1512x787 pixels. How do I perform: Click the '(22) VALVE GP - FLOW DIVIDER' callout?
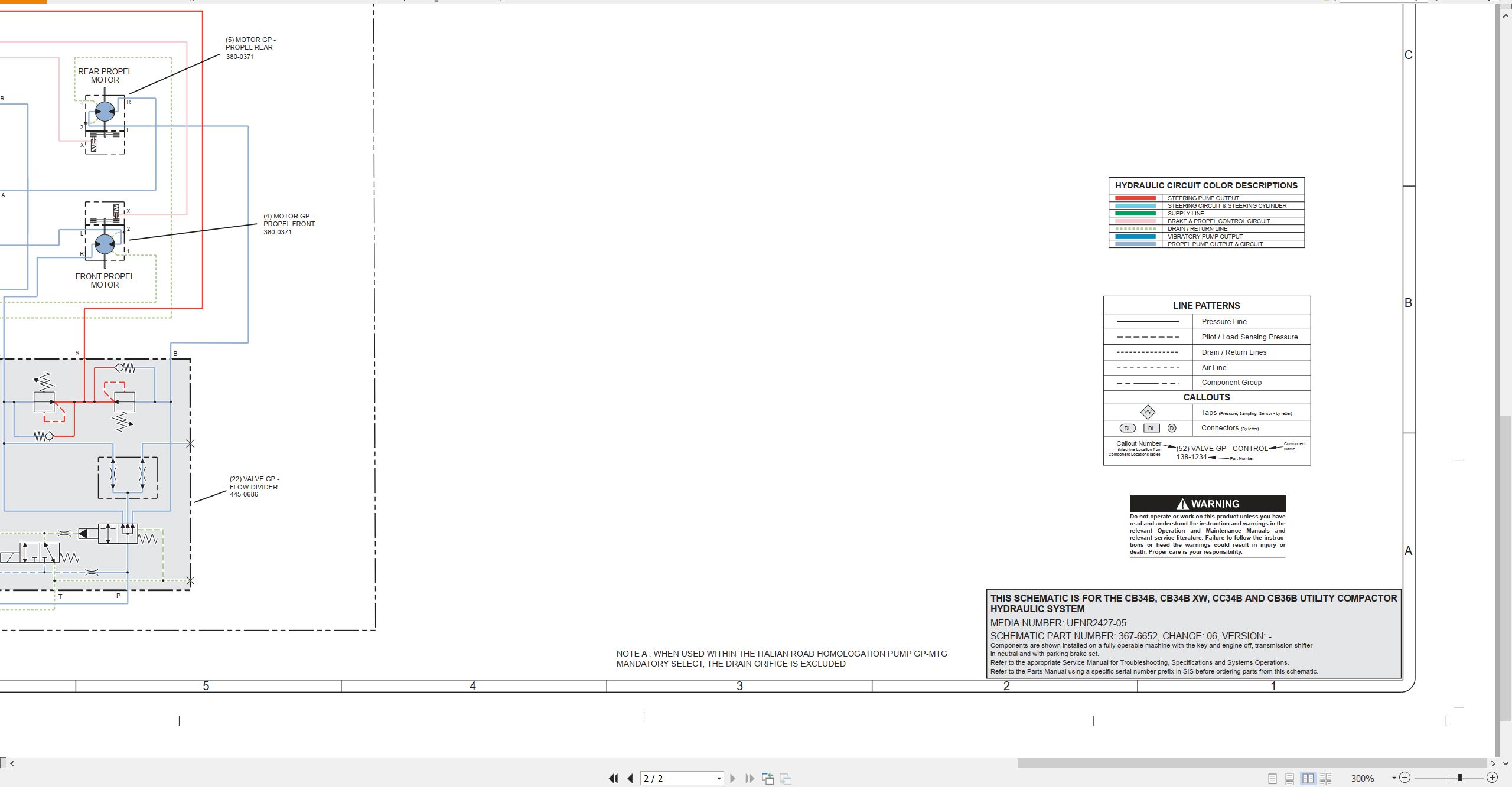click(255, 486)
